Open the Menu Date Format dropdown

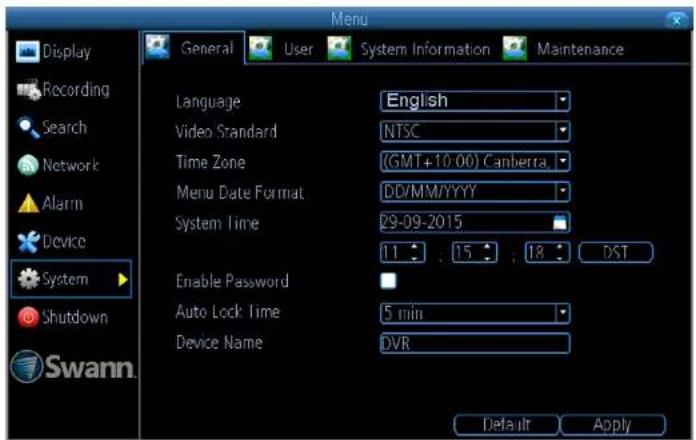coord(475,192)
